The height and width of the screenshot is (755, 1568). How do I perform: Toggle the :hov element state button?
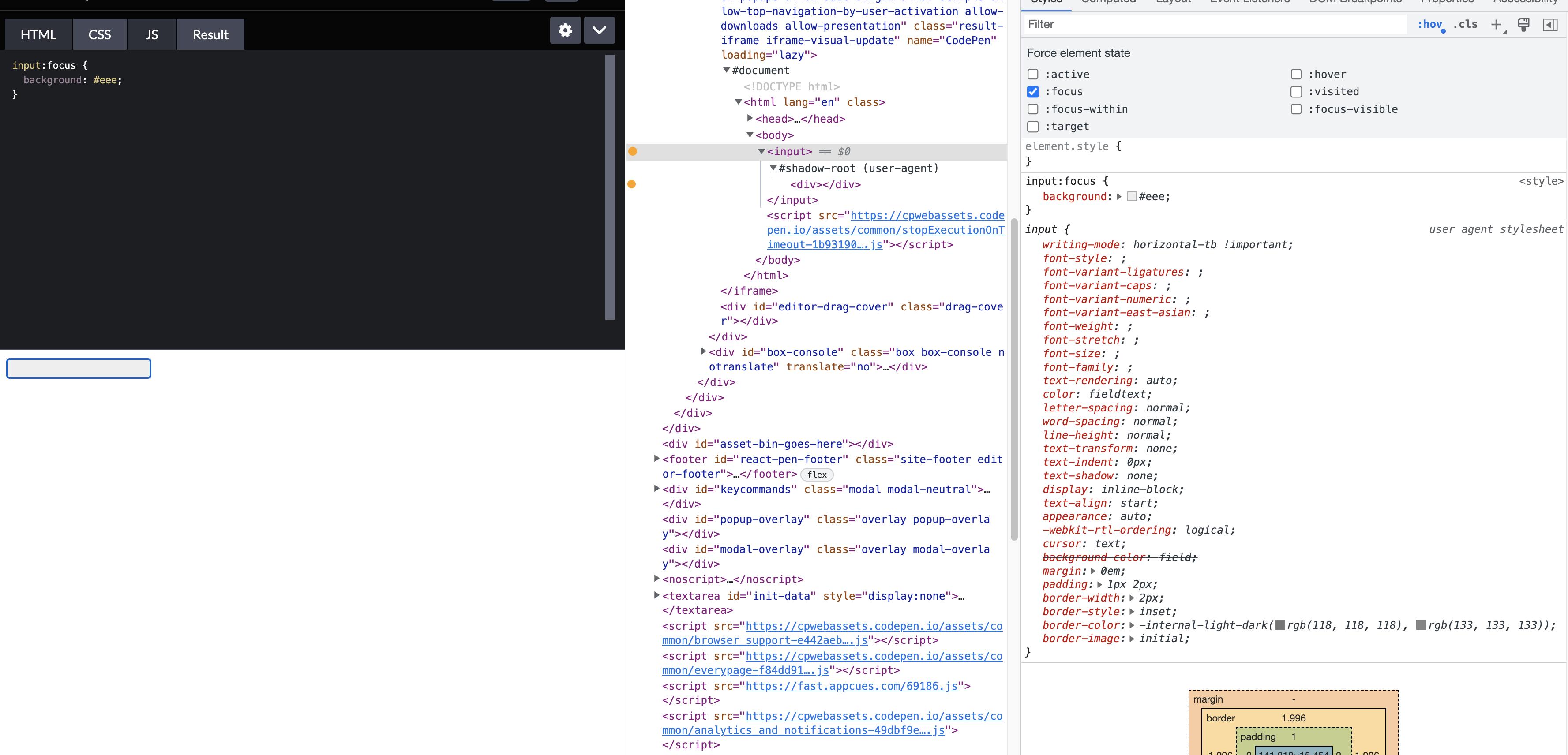click(x=1430, y=24)
